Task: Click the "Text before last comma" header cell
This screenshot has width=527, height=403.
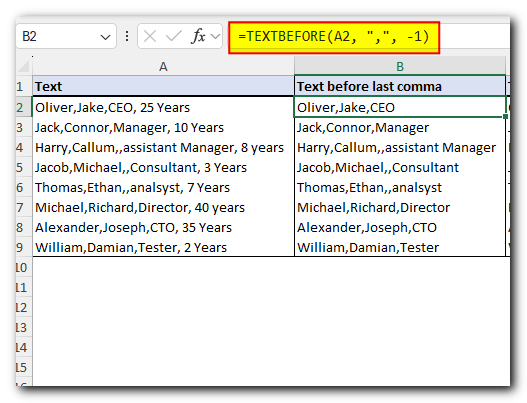Action: [400, 86]
